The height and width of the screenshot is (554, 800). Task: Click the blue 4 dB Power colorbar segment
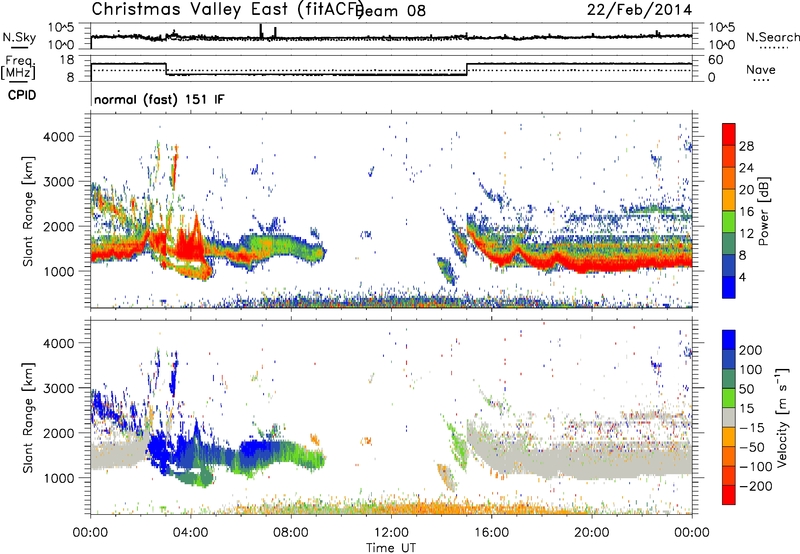click(729, 287)
